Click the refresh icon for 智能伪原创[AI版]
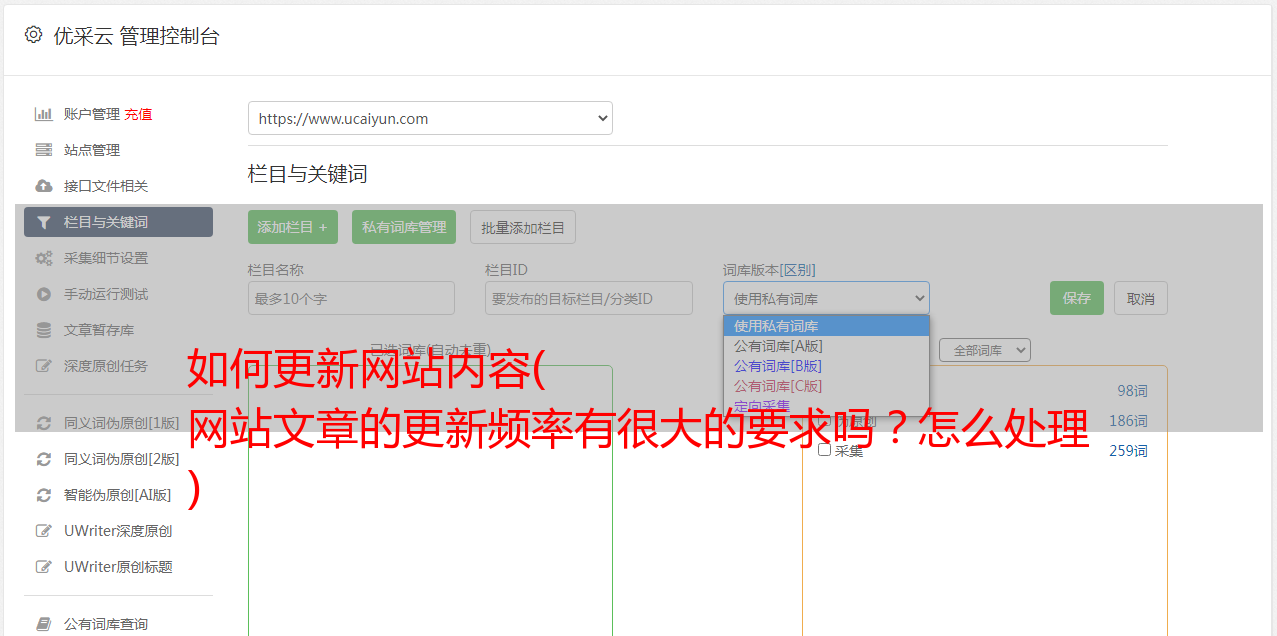The width and height of the screenshot is (1277, 636). point(43,495)
